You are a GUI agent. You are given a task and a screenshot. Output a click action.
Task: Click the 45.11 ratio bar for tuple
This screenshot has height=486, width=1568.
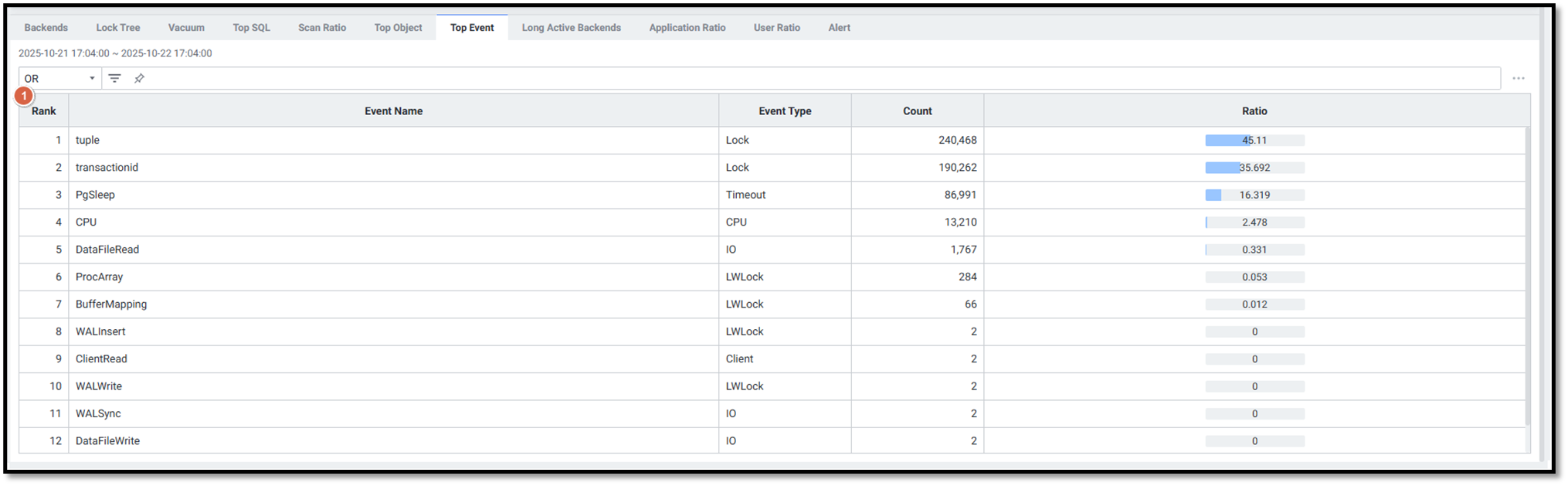pyautogui.click(x=1254, y=141)
